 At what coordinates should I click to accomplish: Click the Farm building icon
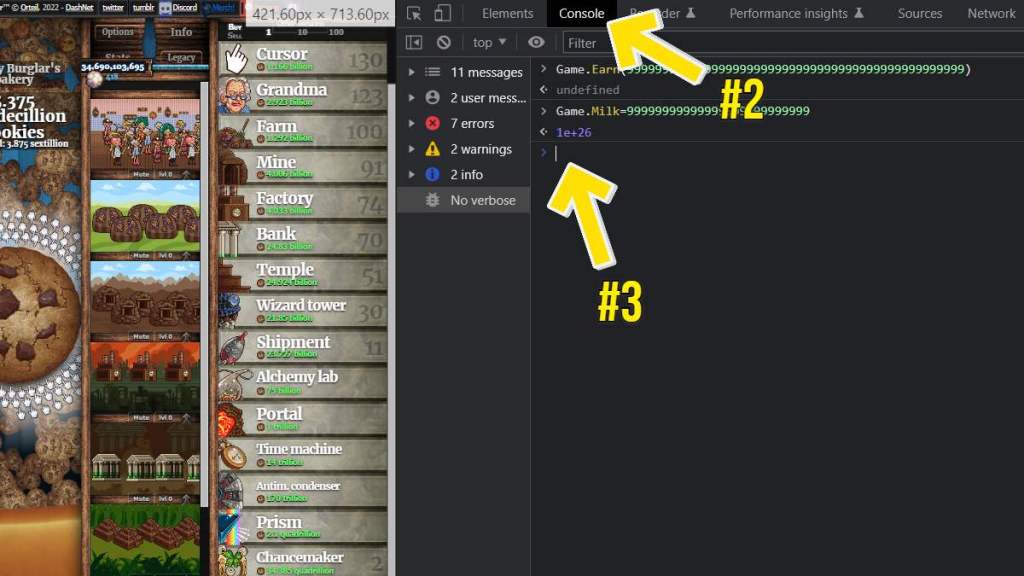(x=234, y=132)
